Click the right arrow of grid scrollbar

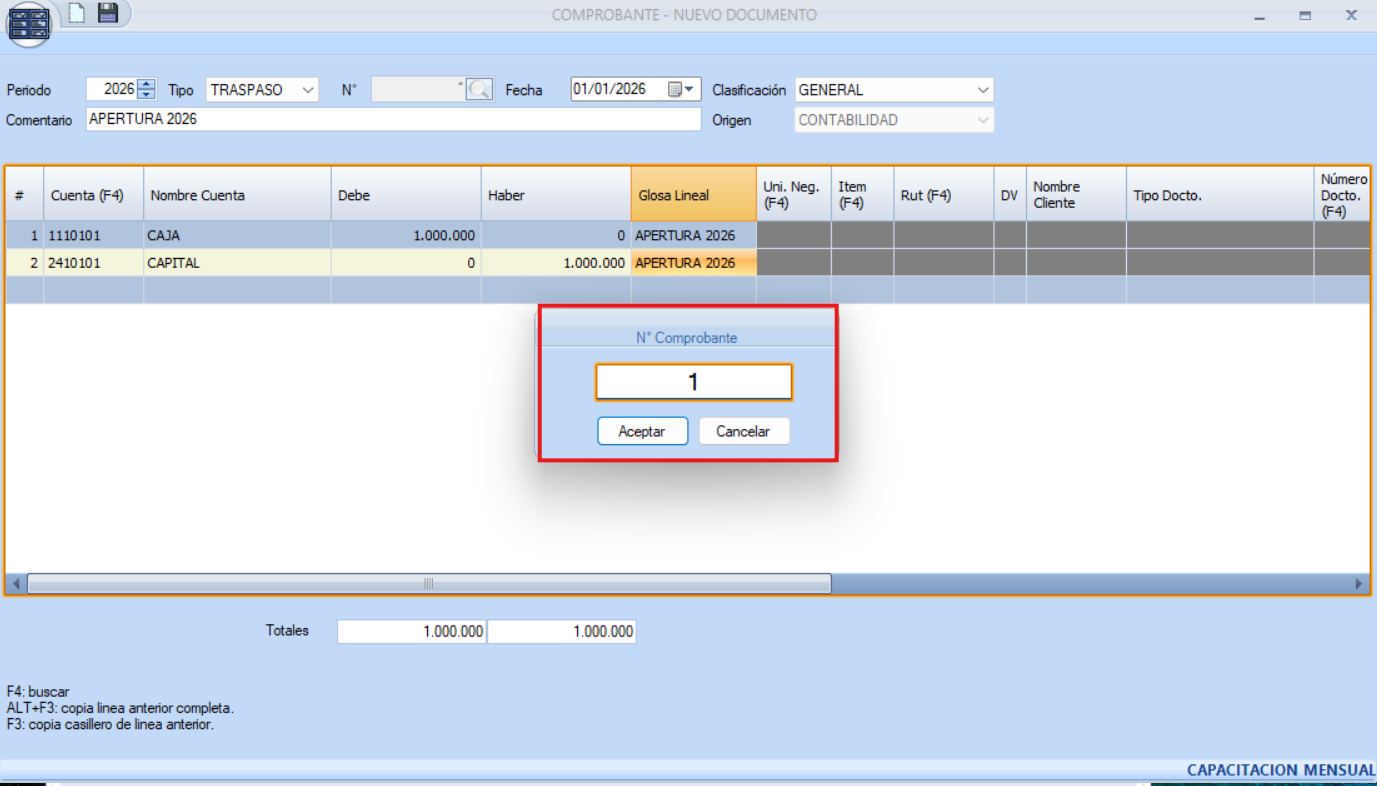pyautogui.click(x=1359, y=583)
